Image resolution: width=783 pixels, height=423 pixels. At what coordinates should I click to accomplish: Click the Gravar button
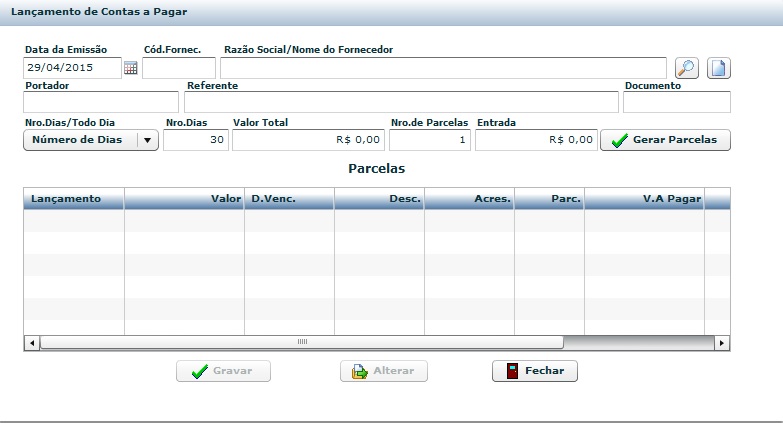[x=223, y=371]
